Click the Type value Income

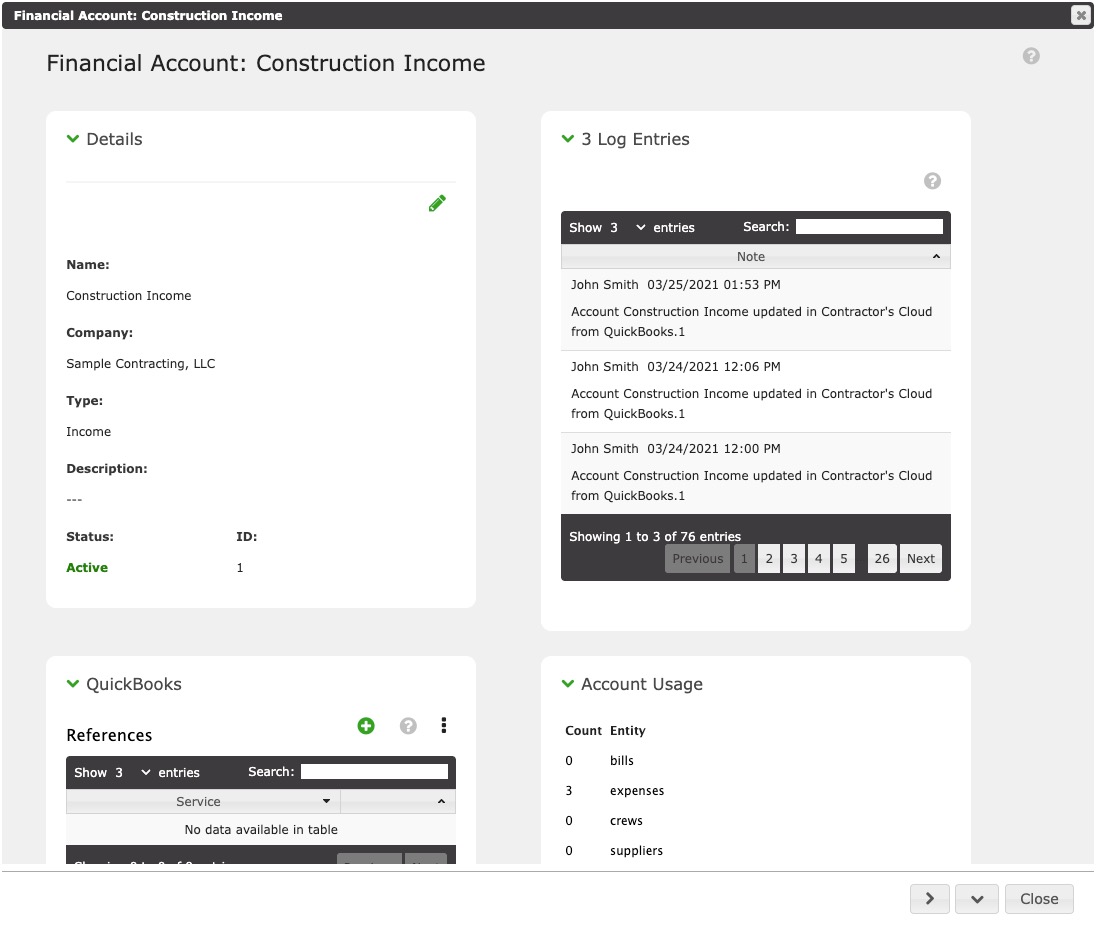88,432
